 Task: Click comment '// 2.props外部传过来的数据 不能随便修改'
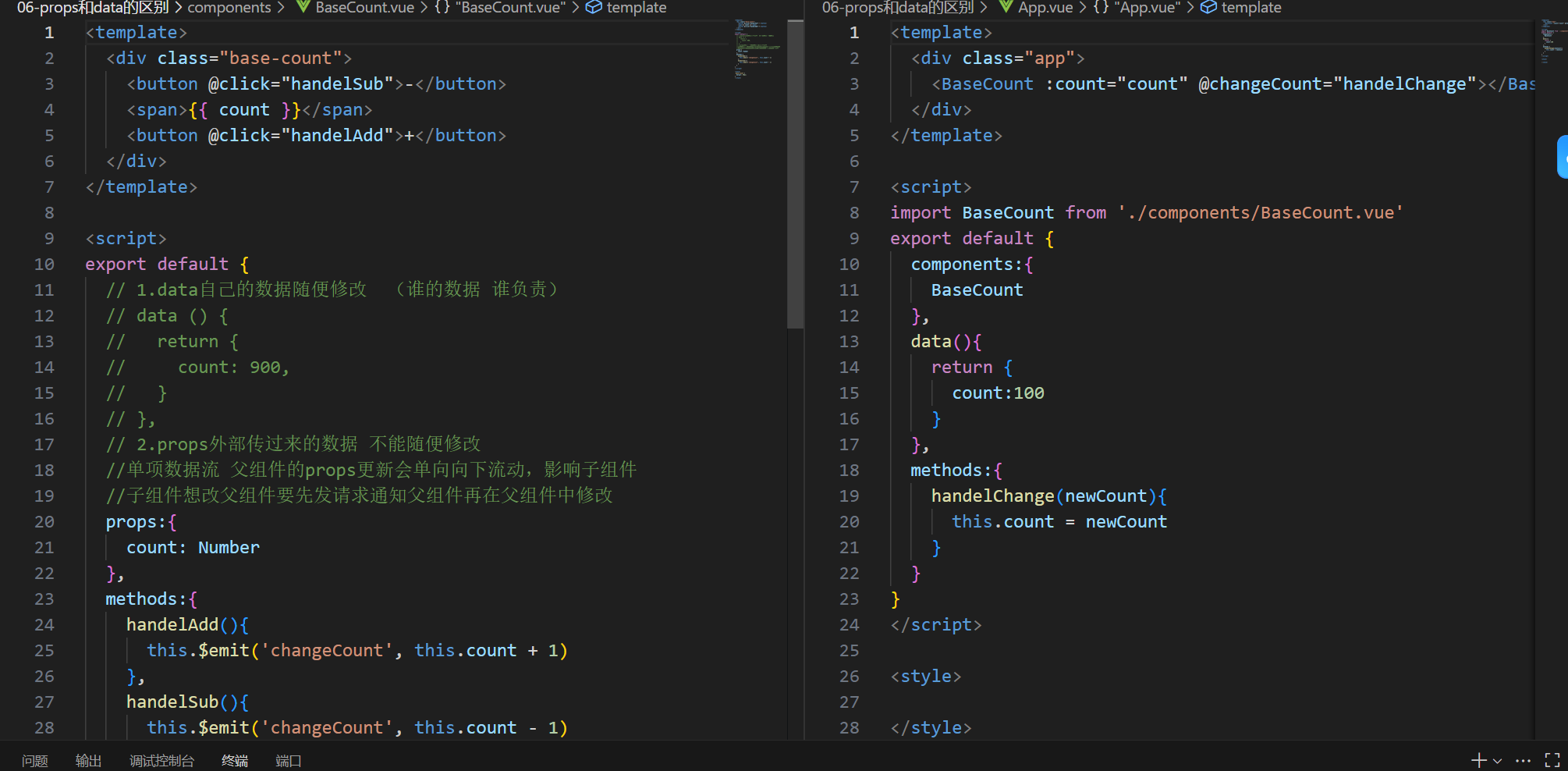coord(293,445)
